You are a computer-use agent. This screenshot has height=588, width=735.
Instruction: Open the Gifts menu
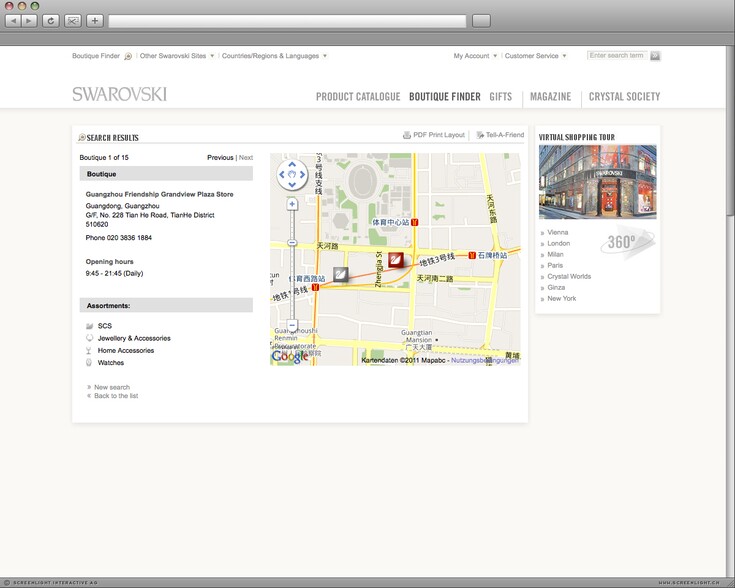(501, 97)
